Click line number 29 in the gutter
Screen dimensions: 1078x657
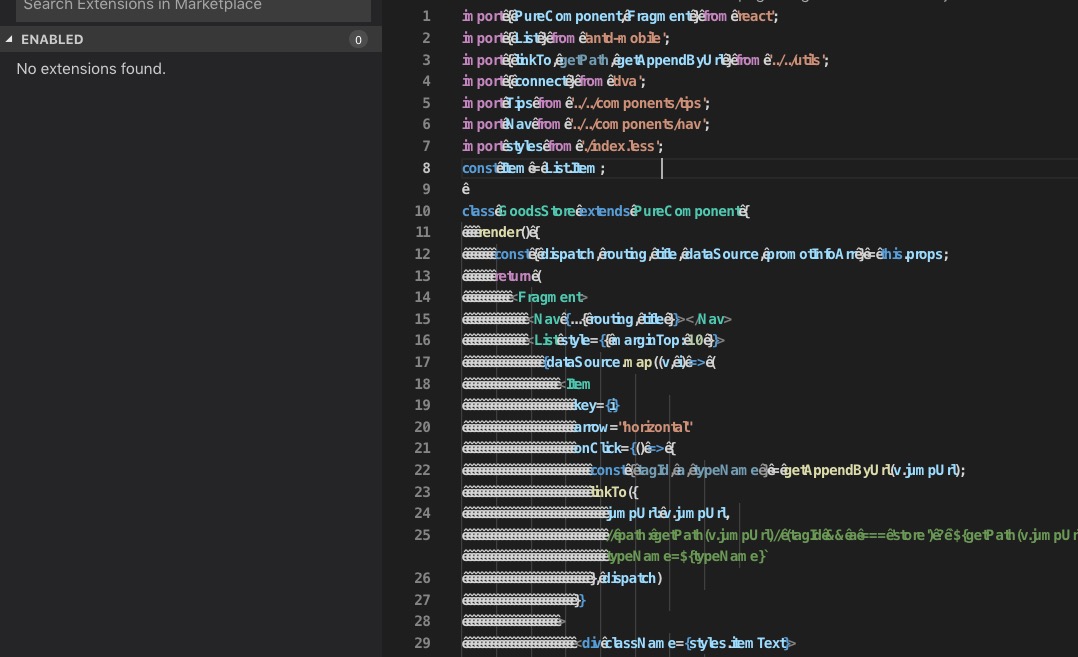coord(422,643)
